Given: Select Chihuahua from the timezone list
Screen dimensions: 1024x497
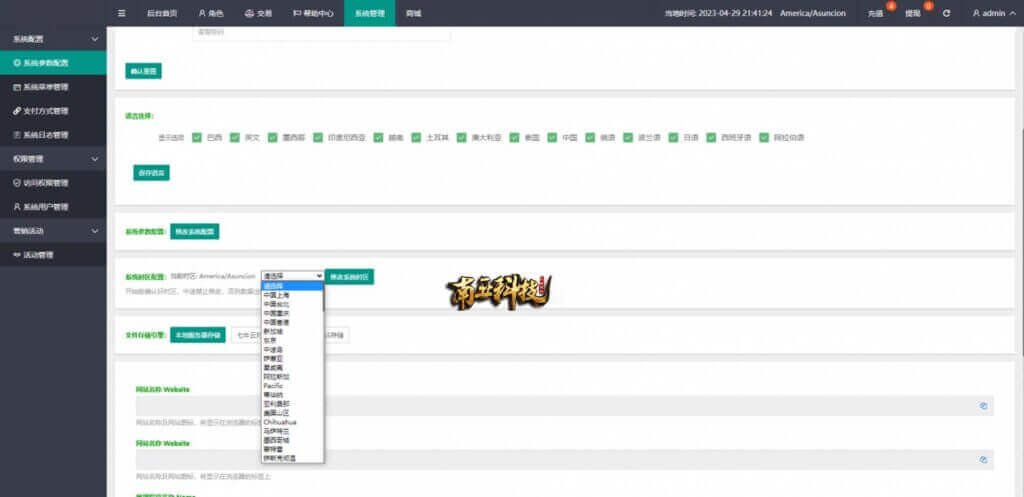Looking at the screenshot, I should [x=279, y=422].
